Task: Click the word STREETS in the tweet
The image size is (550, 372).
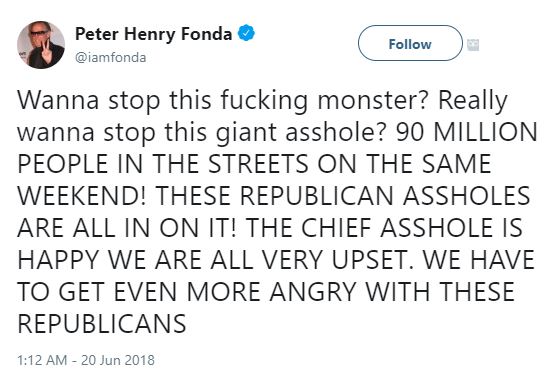Action: point(258,164)
